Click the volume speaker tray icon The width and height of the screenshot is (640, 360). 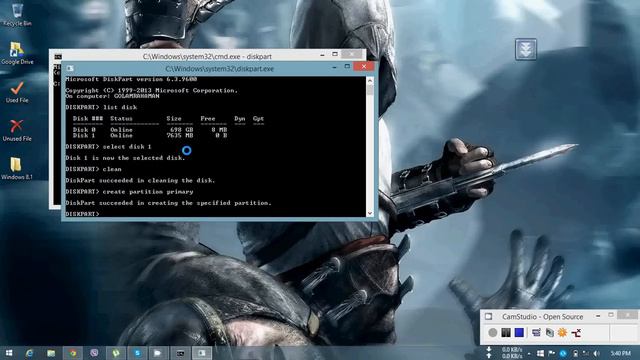(x=597, y=353)
